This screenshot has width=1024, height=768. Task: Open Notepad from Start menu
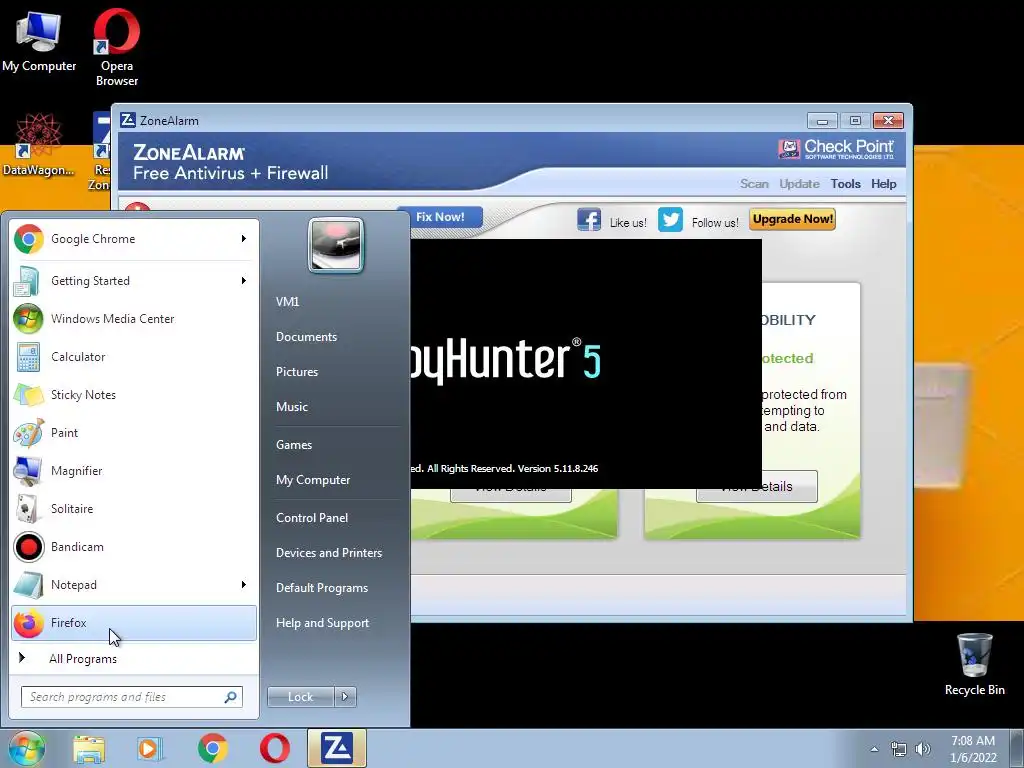pyautogui.click(x=133, y=584)
